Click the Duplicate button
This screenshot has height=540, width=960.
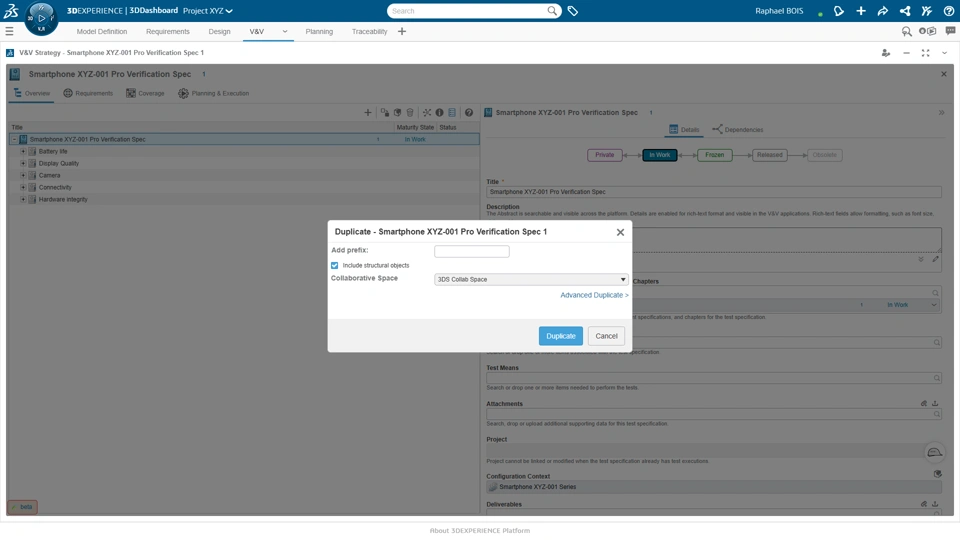(561, 336)
